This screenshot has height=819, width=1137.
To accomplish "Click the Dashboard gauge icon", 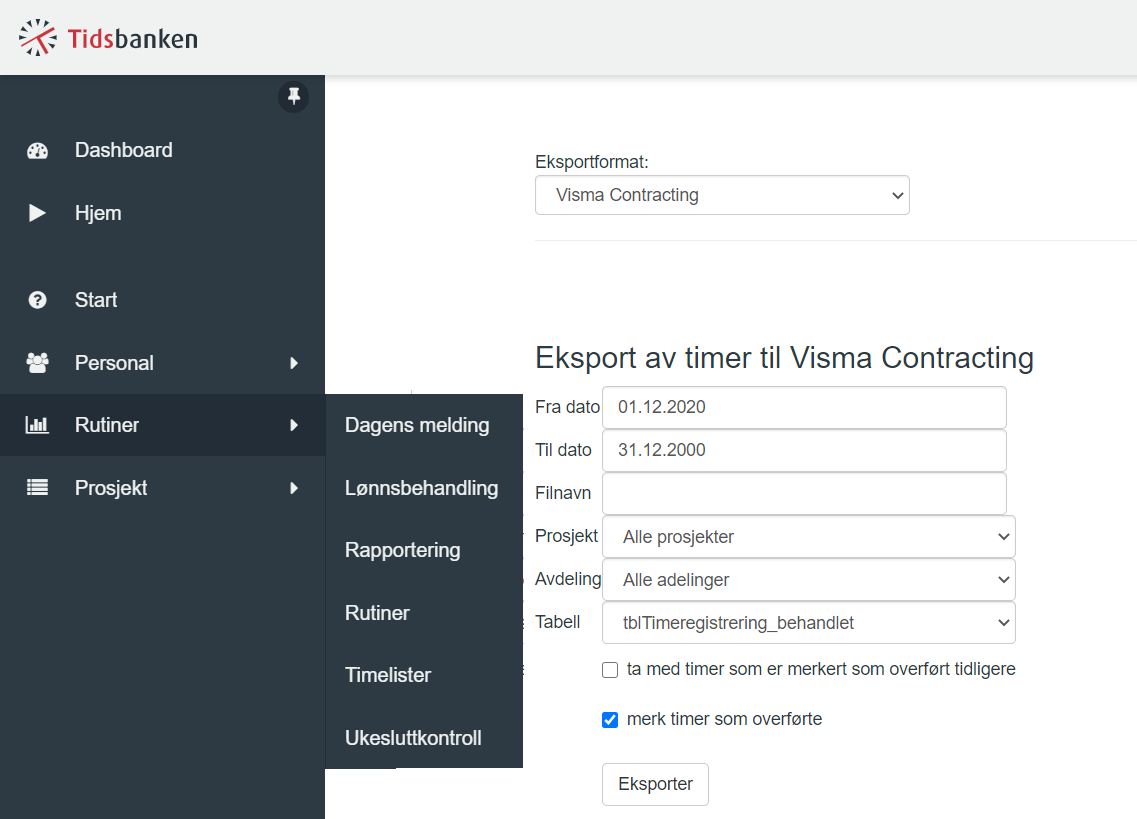I will tap(38, 150).
